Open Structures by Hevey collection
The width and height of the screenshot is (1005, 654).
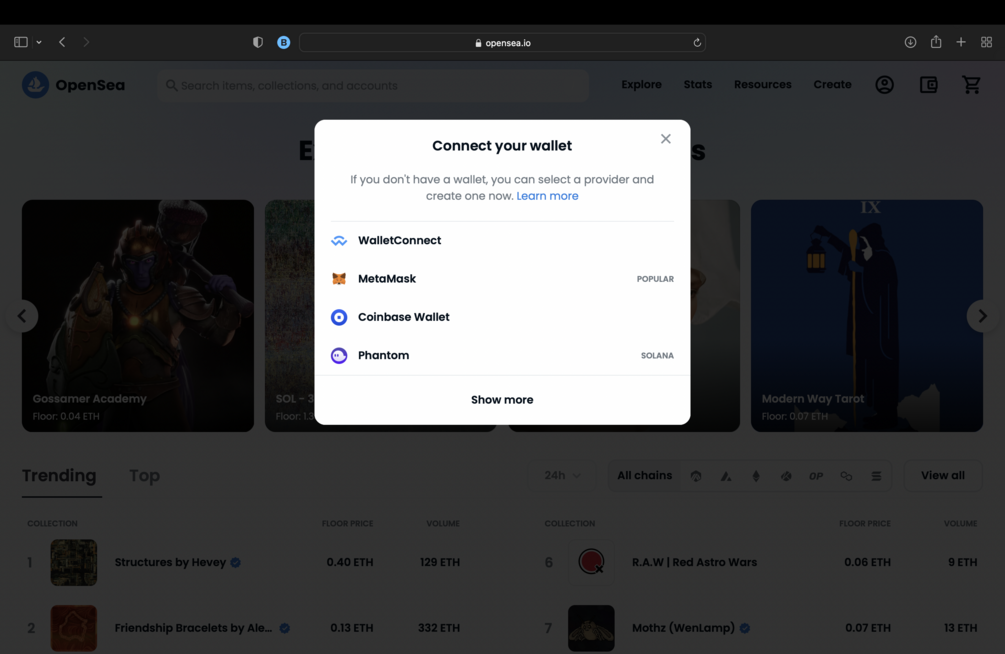(170, 562)
